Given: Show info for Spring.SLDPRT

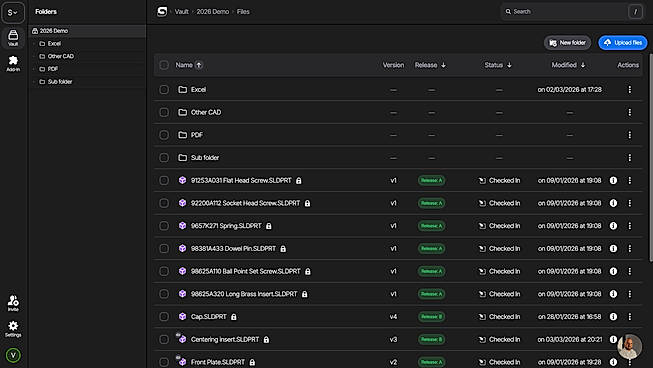Looking at the screenshot, I should coord(613,226).
